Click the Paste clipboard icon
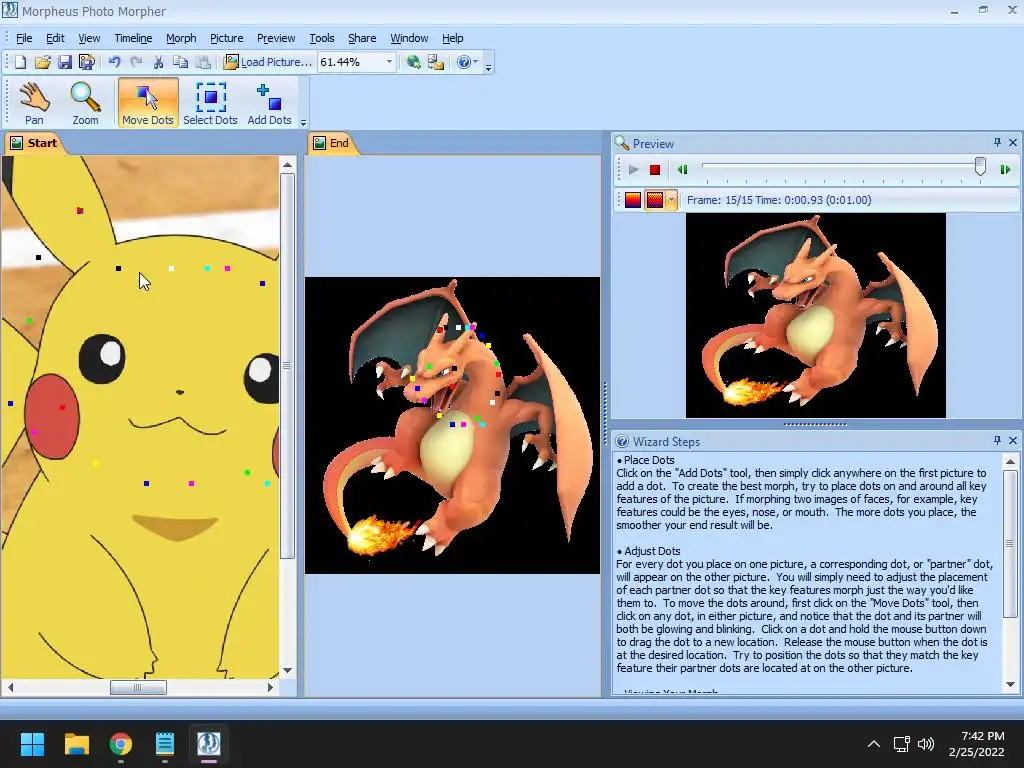Image resolution: width=1024 pixels, height=768 pixels. point(203,62)
